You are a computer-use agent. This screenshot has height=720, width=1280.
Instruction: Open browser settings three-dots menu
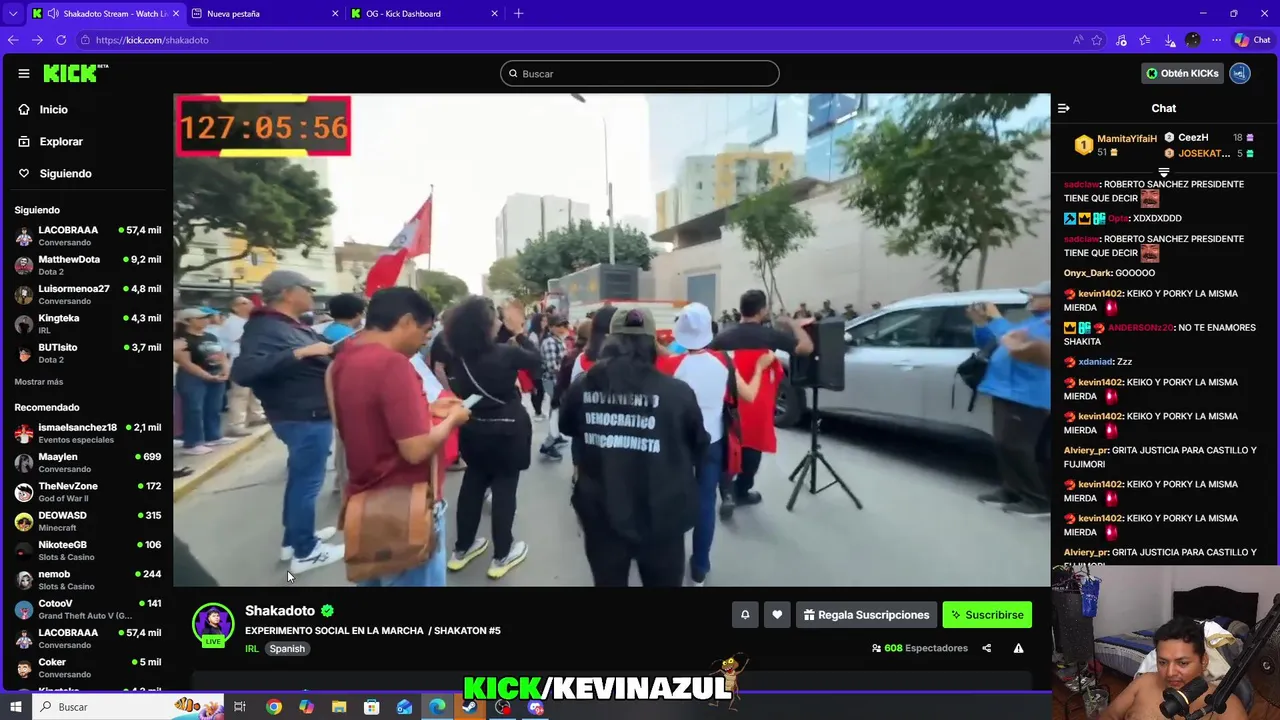click(x=1216, y=40)
